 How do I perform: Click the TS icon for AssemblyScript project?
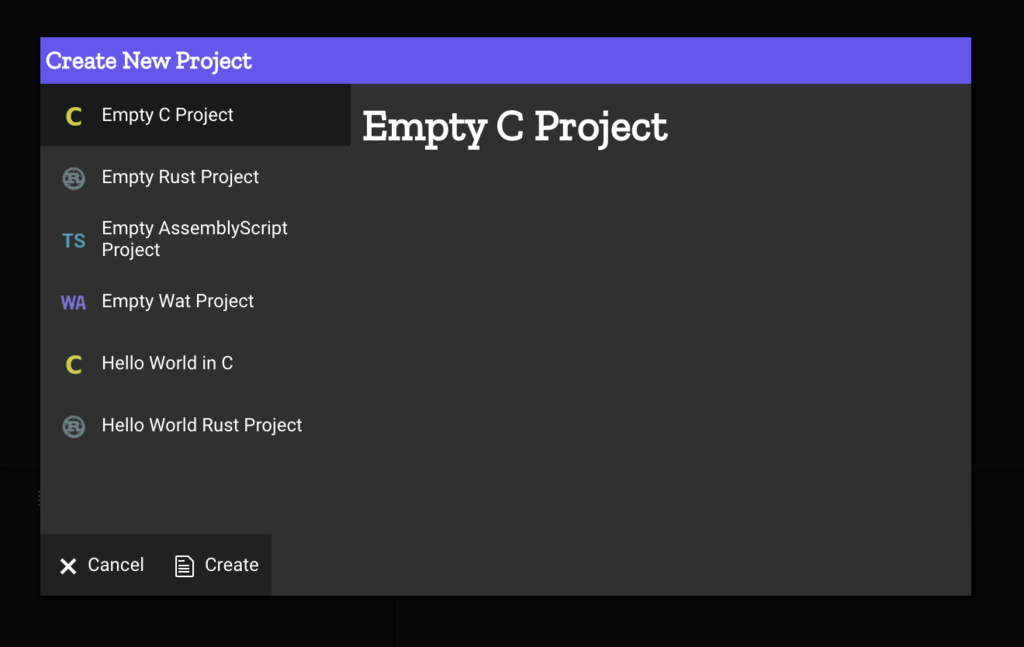74,240
